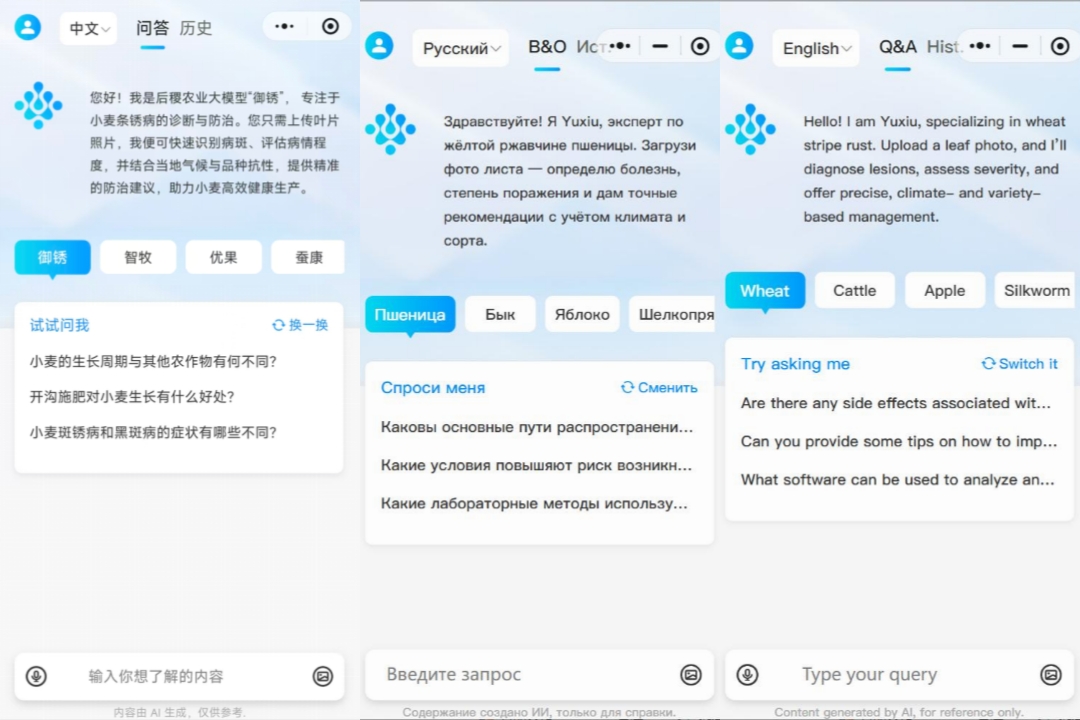Click the microphone icon in English input bar

[747, 675]
